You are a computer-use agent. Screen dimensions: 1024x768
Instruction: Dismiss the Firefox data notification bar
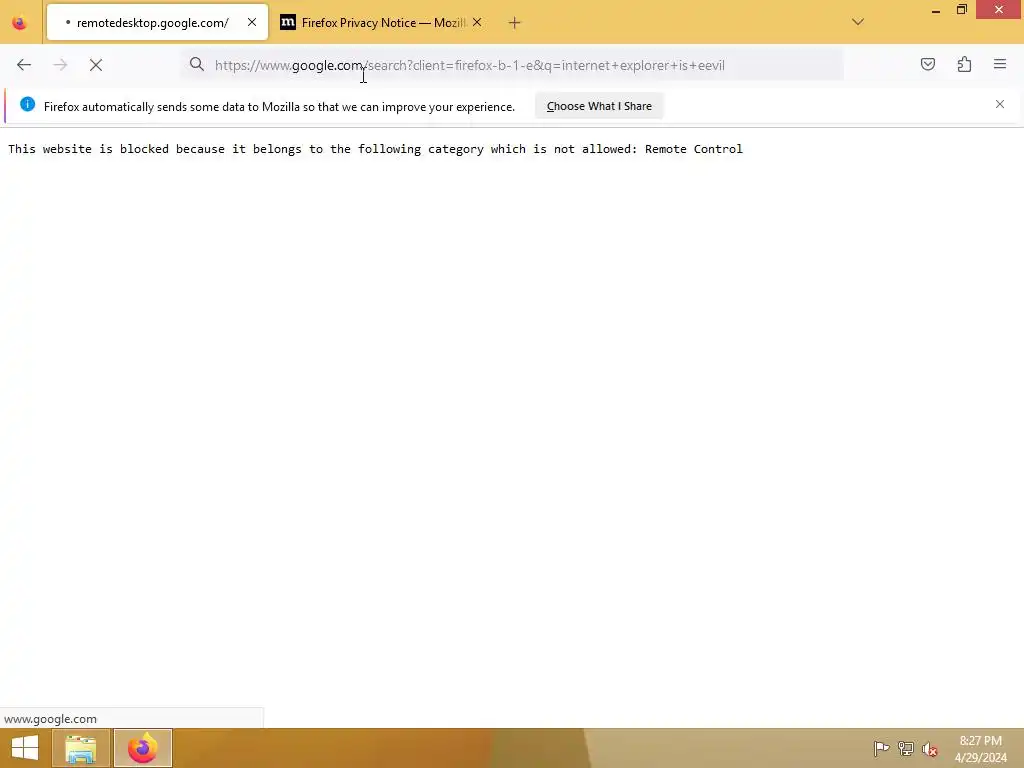[1000, 104]
